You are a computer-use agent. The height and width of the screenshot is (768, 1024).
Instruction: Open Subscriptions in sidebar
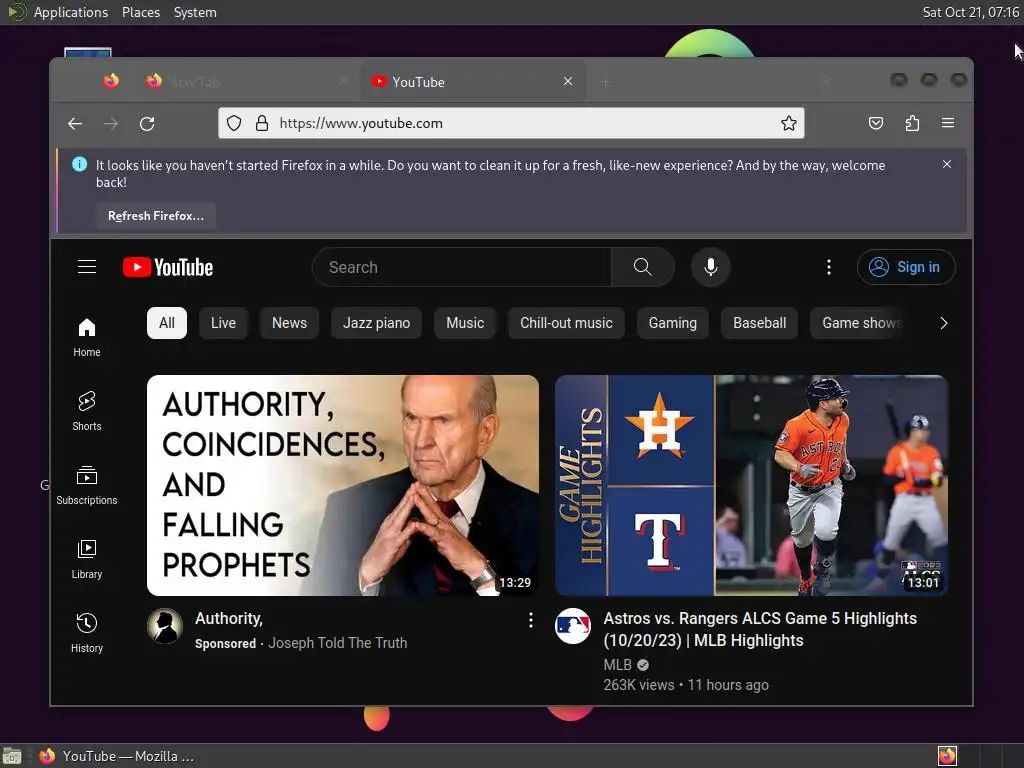click(87, 485)
